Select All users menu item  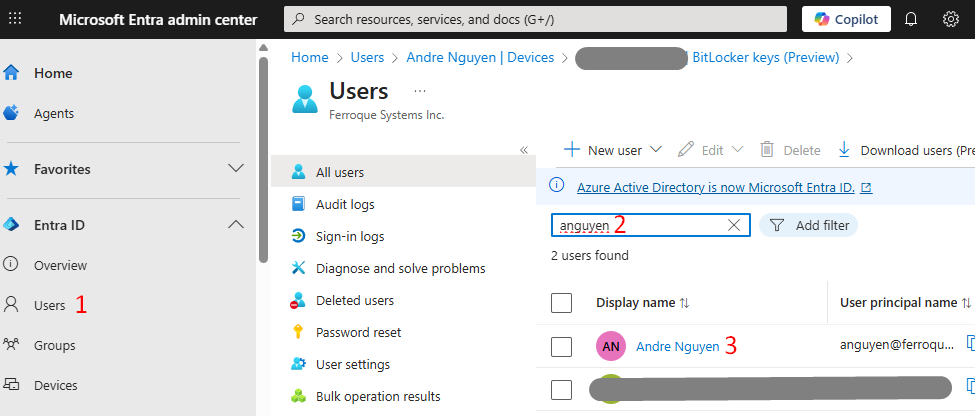coord(404,172)
